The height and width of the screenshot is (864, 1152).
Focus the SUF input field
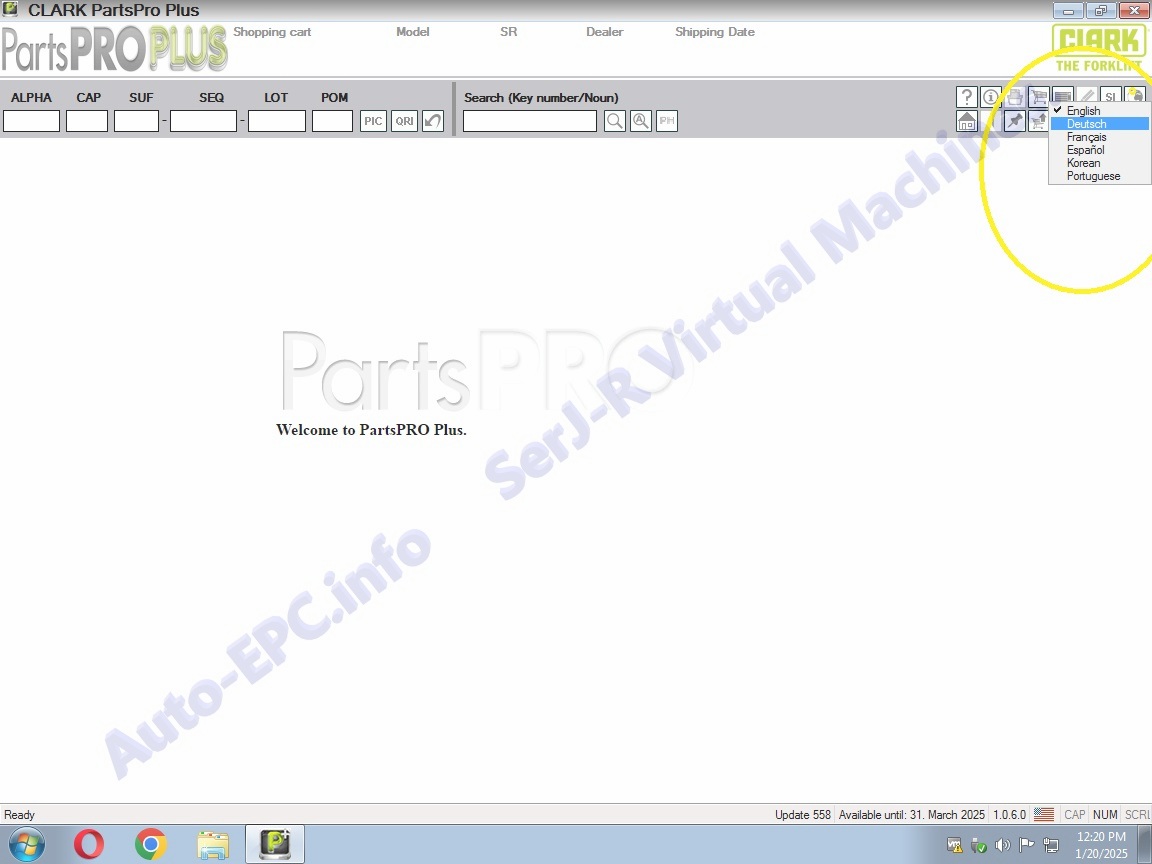tap(137, 121)
